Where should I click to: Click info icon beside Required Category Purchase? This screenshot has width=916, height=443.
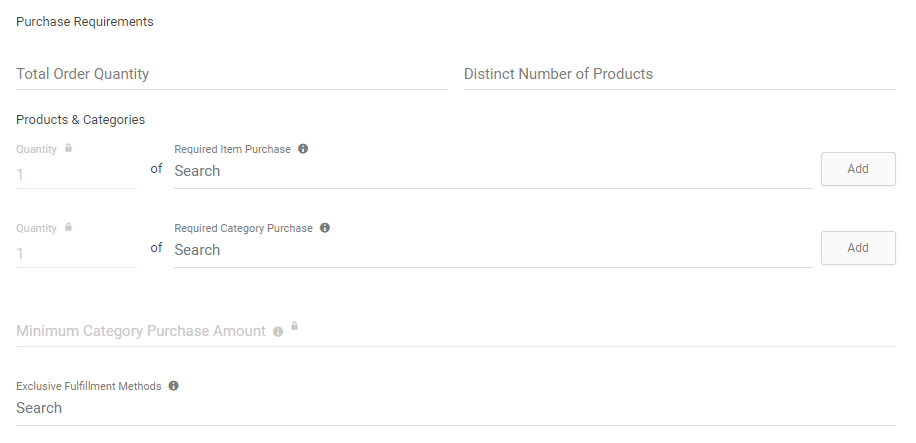click(x=325, y=227)
